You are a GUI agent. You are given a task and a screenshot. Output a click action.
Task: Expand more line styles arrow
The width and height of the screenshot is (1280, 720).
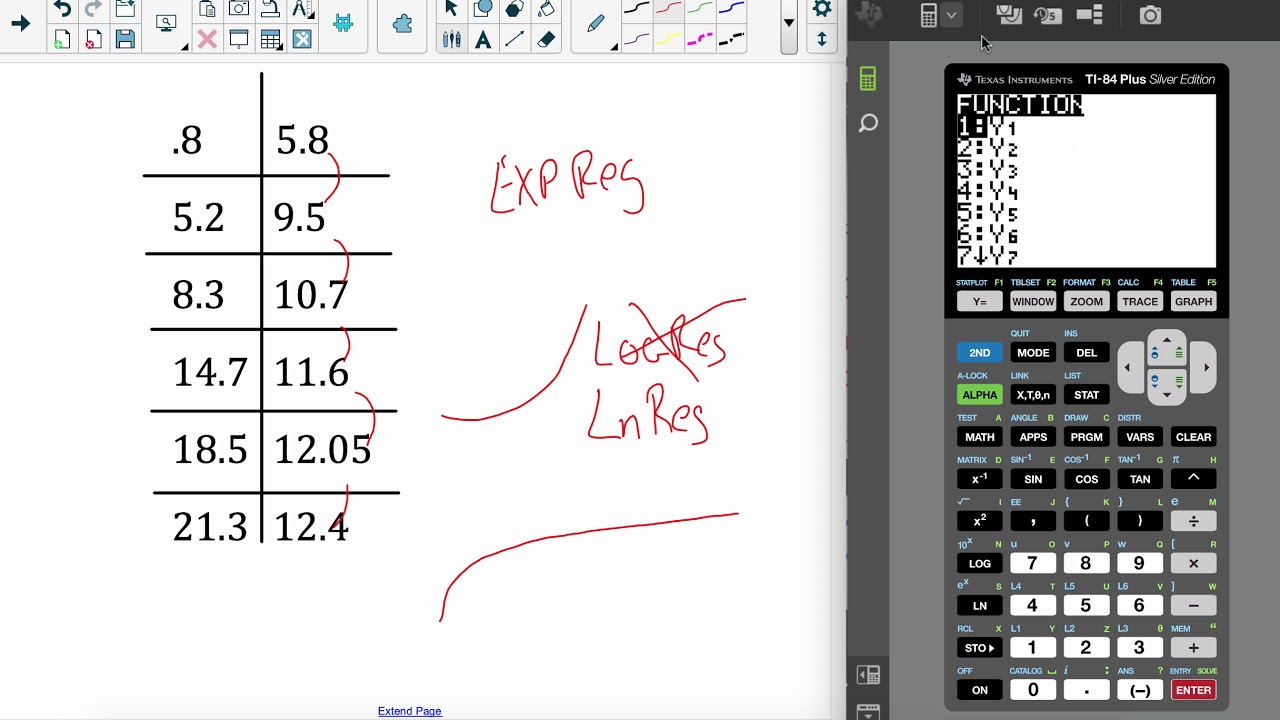[789, 24]
